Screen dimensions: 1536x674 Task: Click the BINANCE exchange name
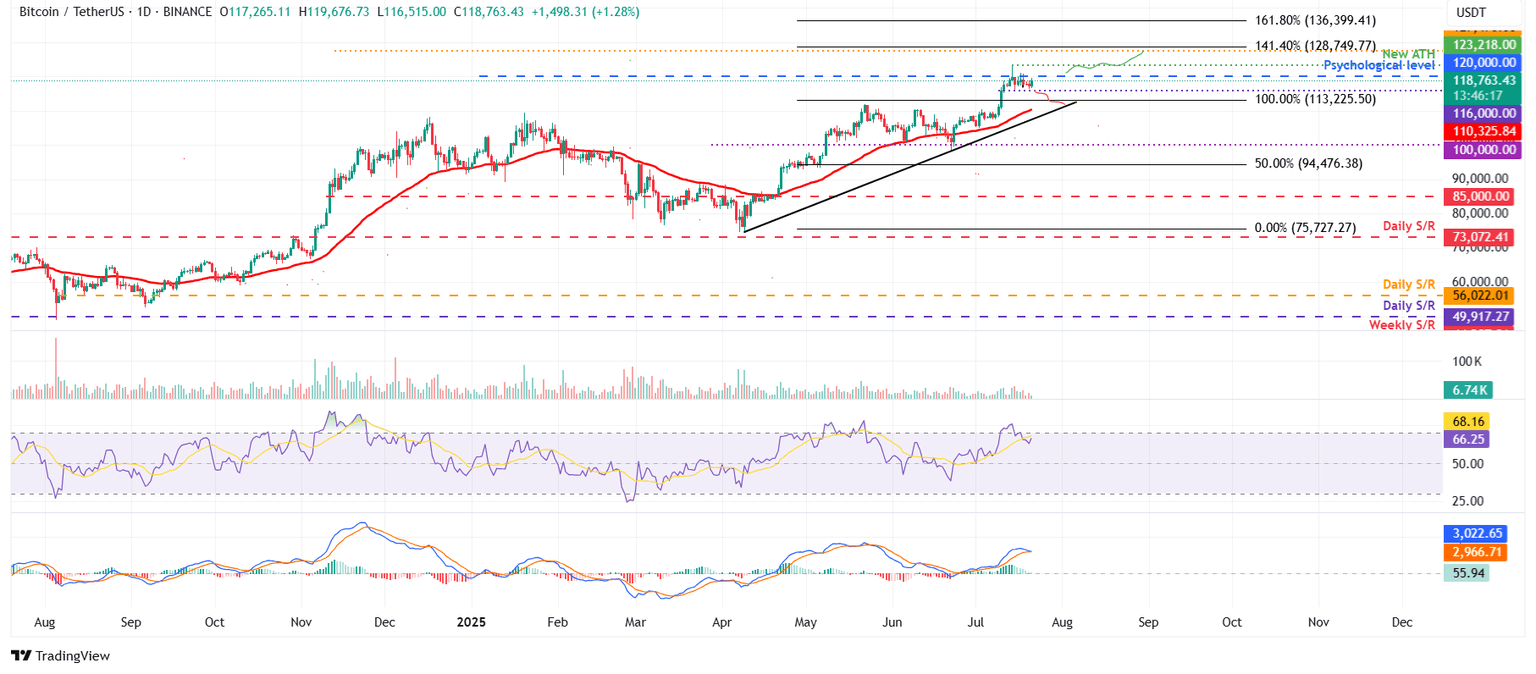187,12
